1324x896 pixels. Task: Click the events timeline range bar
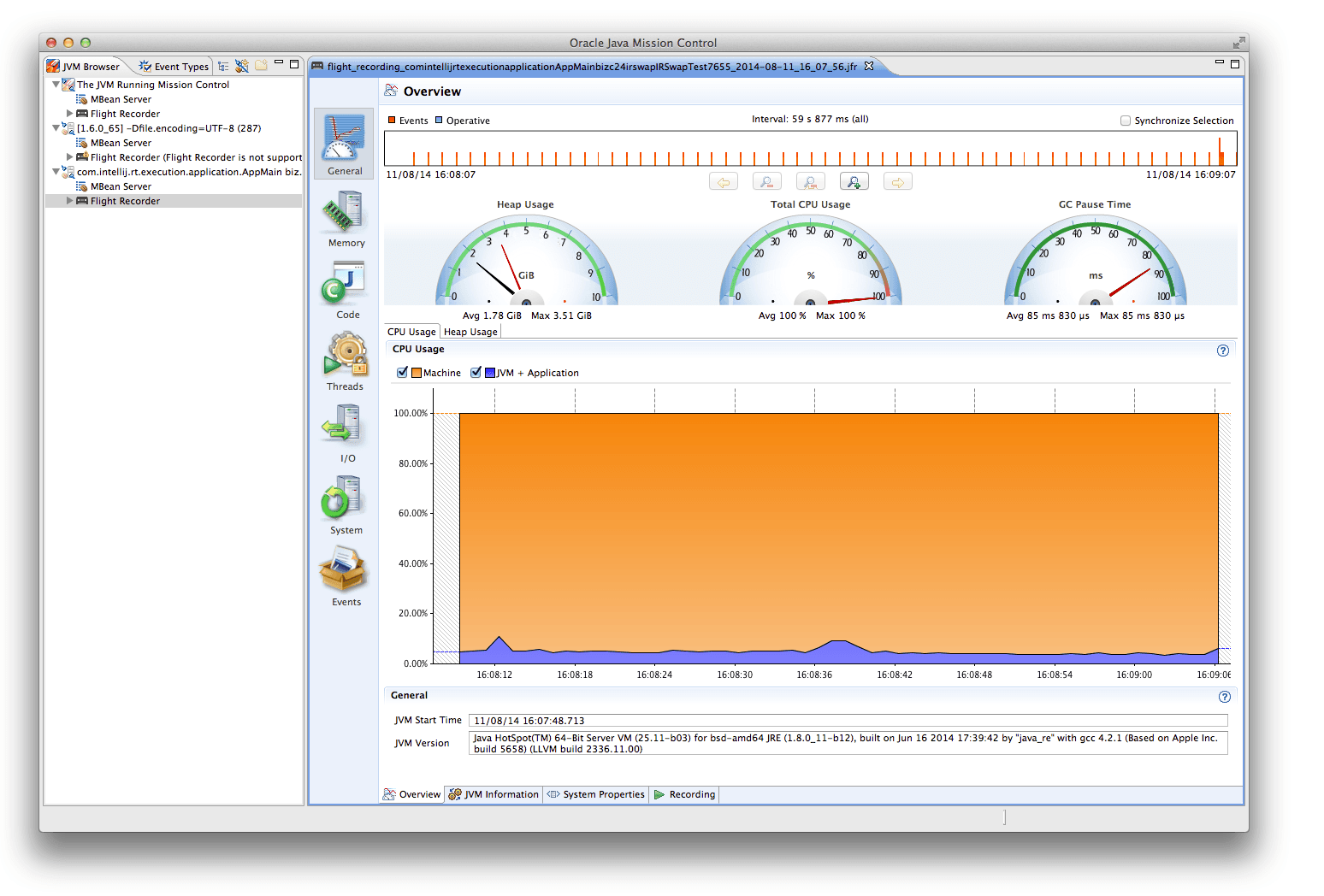[809, 150]
